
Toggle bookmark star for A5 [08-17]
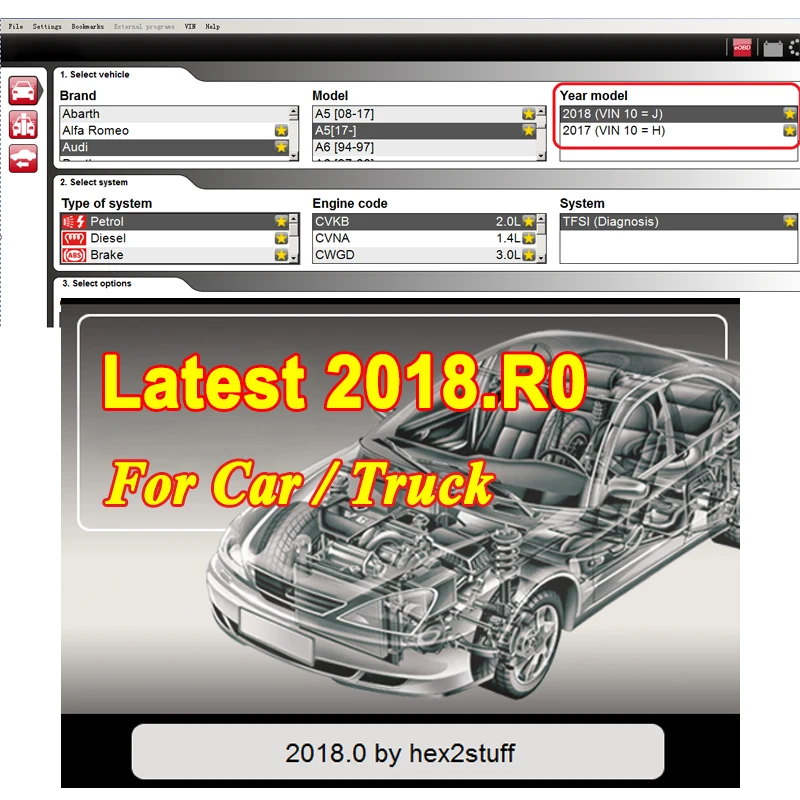(529, 114)
